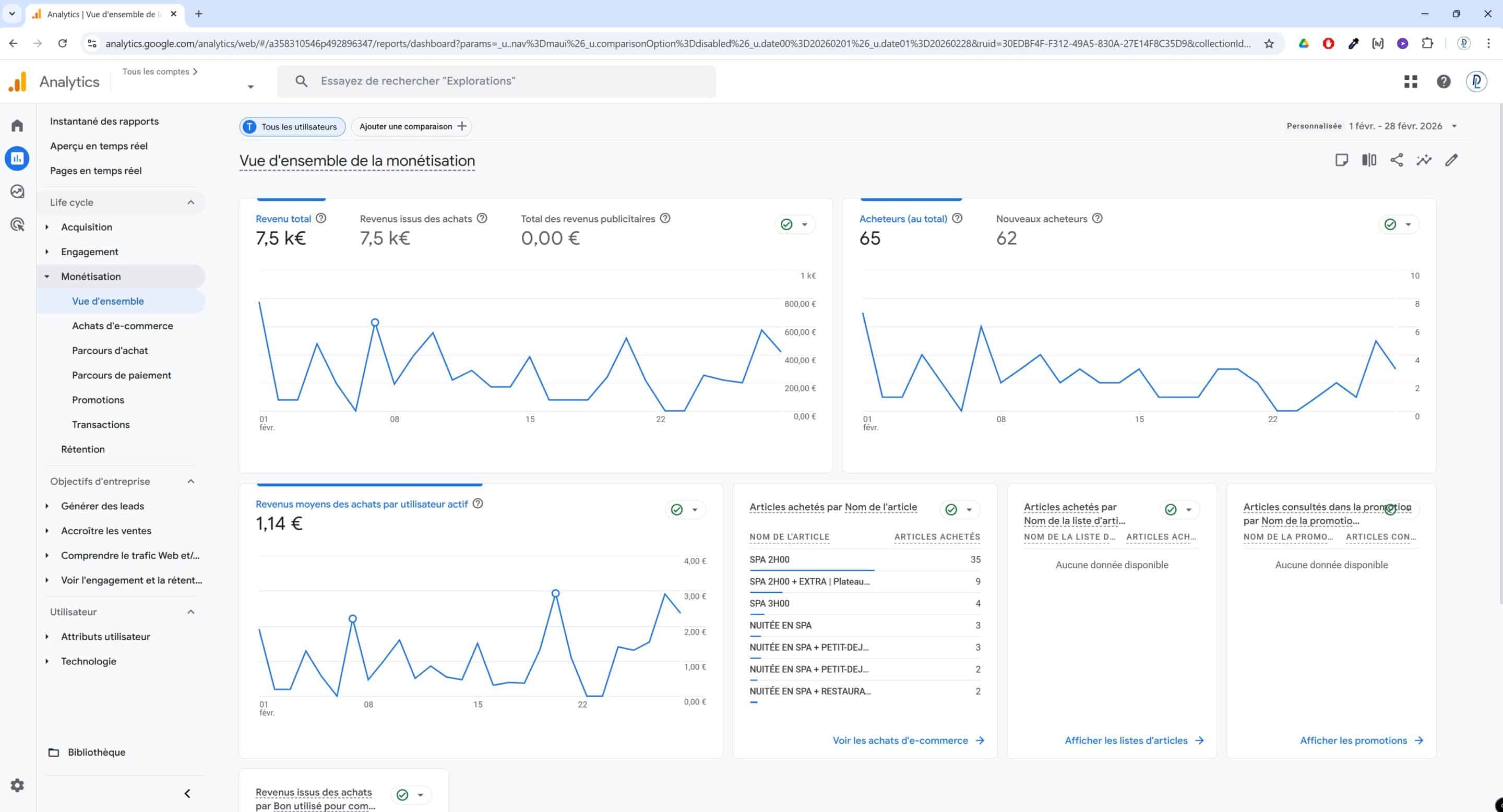Viewport: 1503px width, 812px height.
Task: Follow the Voir les achats d'e-commerce link
Action: click(x=901, y=741)
